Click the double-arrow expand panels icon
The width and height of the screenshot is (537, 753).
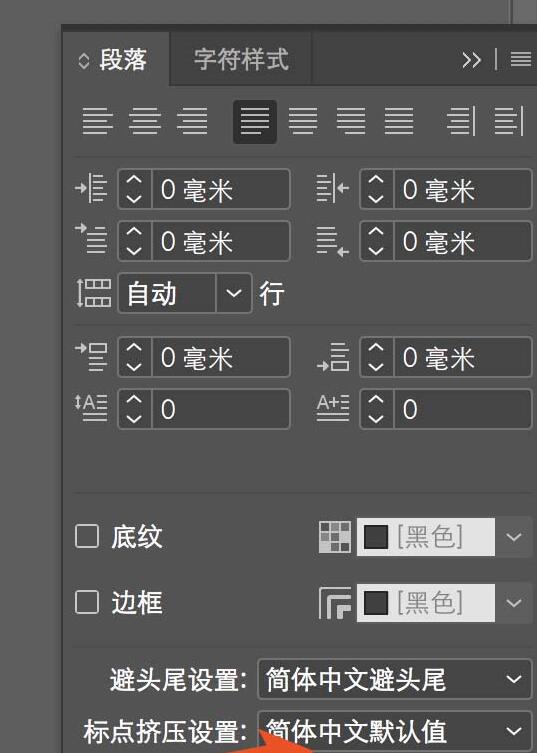point(471,60)
